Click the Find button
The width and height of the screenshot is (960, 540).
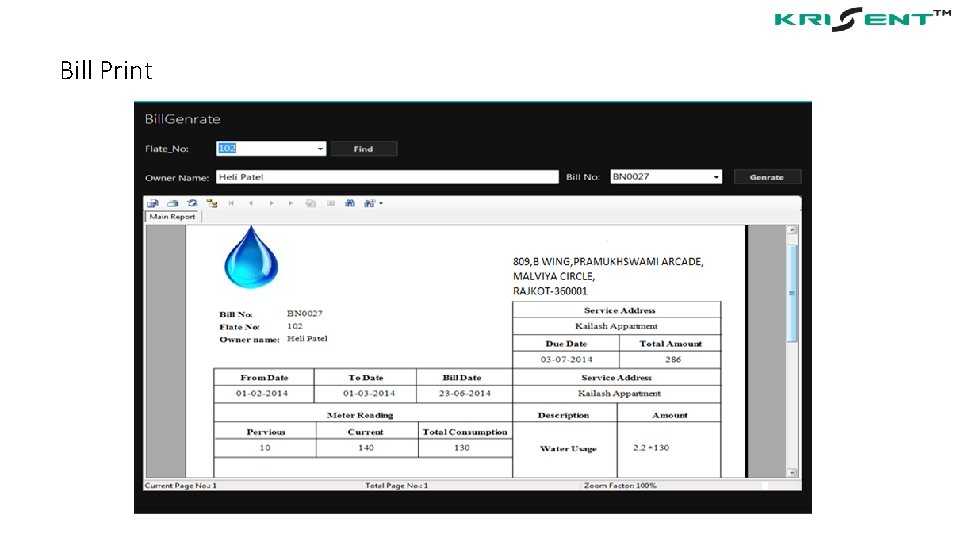click(364, 149)
